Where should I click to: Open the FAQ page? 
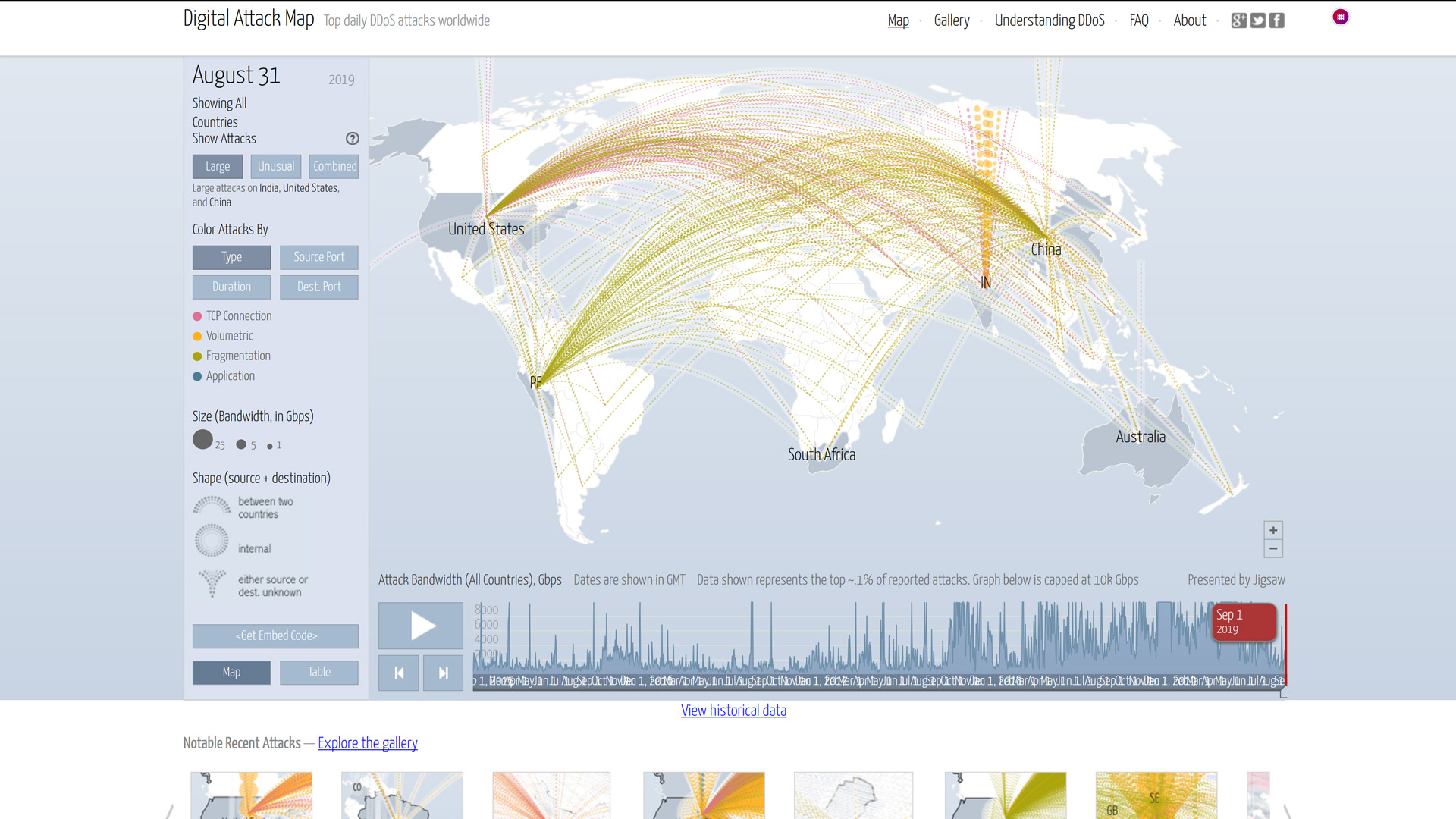click(1139, 20)
